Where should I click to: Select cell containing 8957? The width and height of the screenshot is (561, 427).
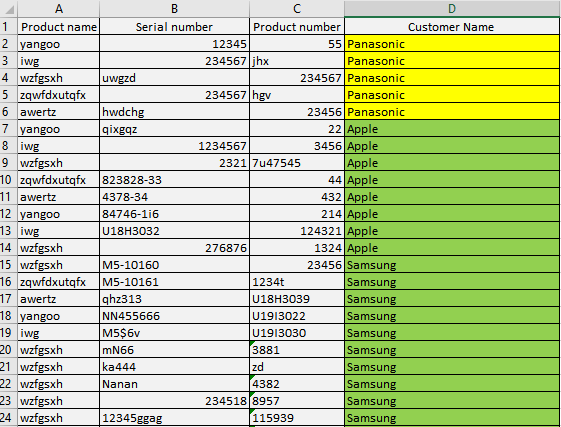[x=297, y=401]
